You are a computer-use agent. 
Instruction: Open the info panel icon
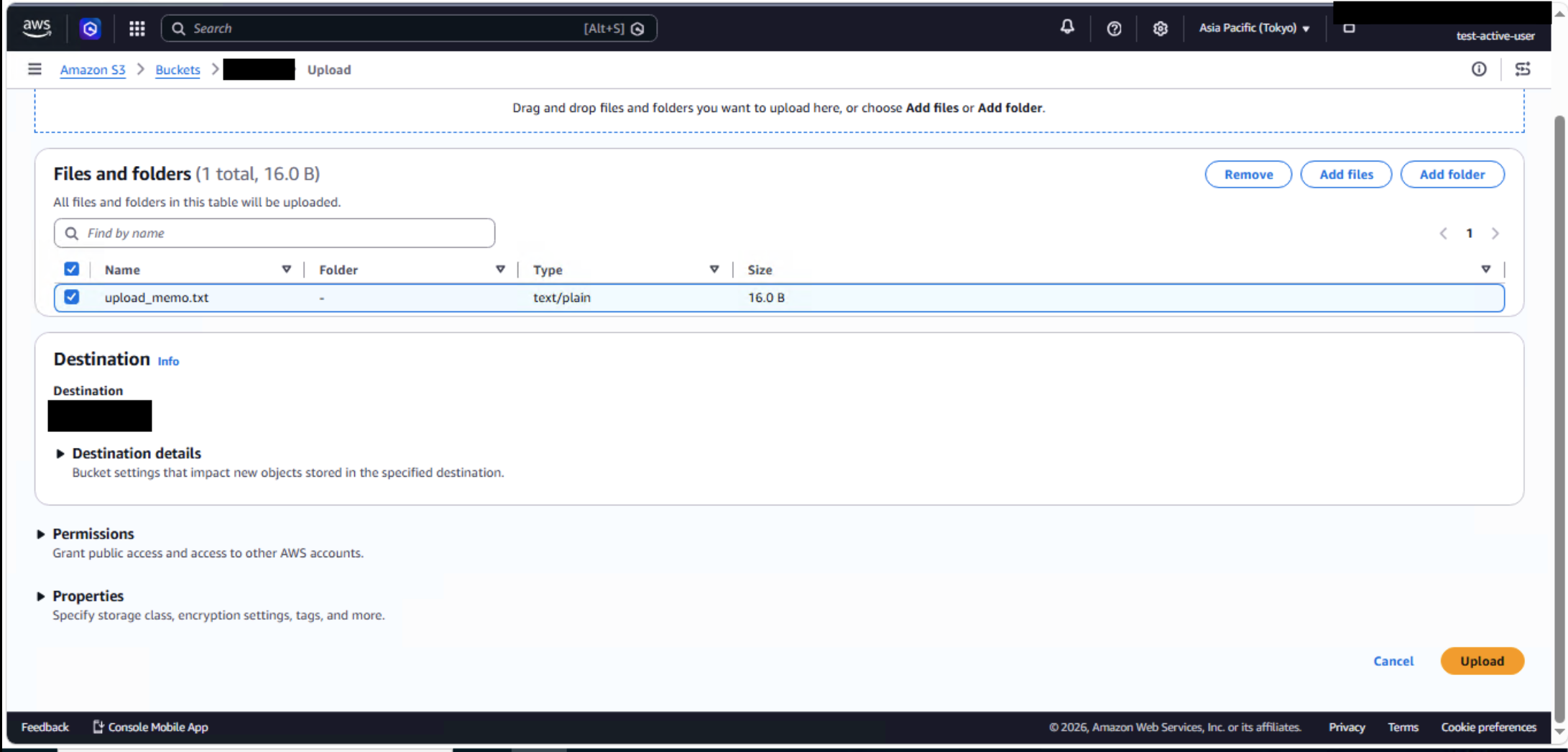tap(1479, 69)
